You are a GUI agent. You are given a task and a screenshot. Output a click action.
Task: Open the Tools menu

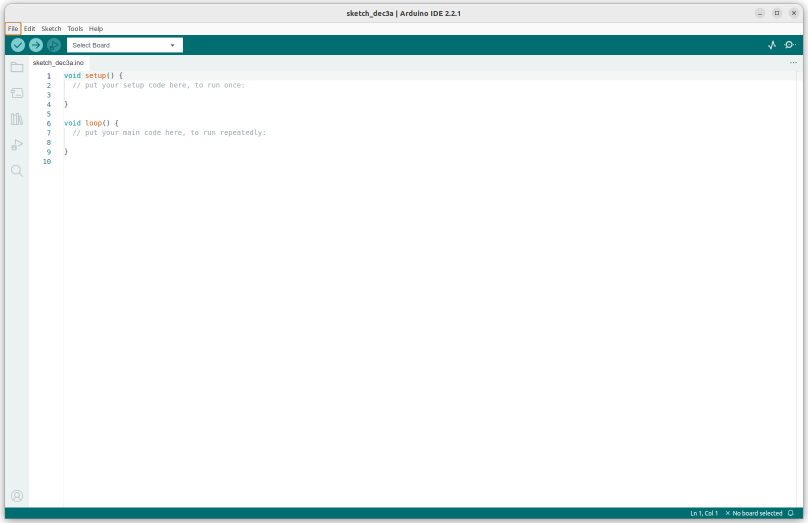pos(75,29)
